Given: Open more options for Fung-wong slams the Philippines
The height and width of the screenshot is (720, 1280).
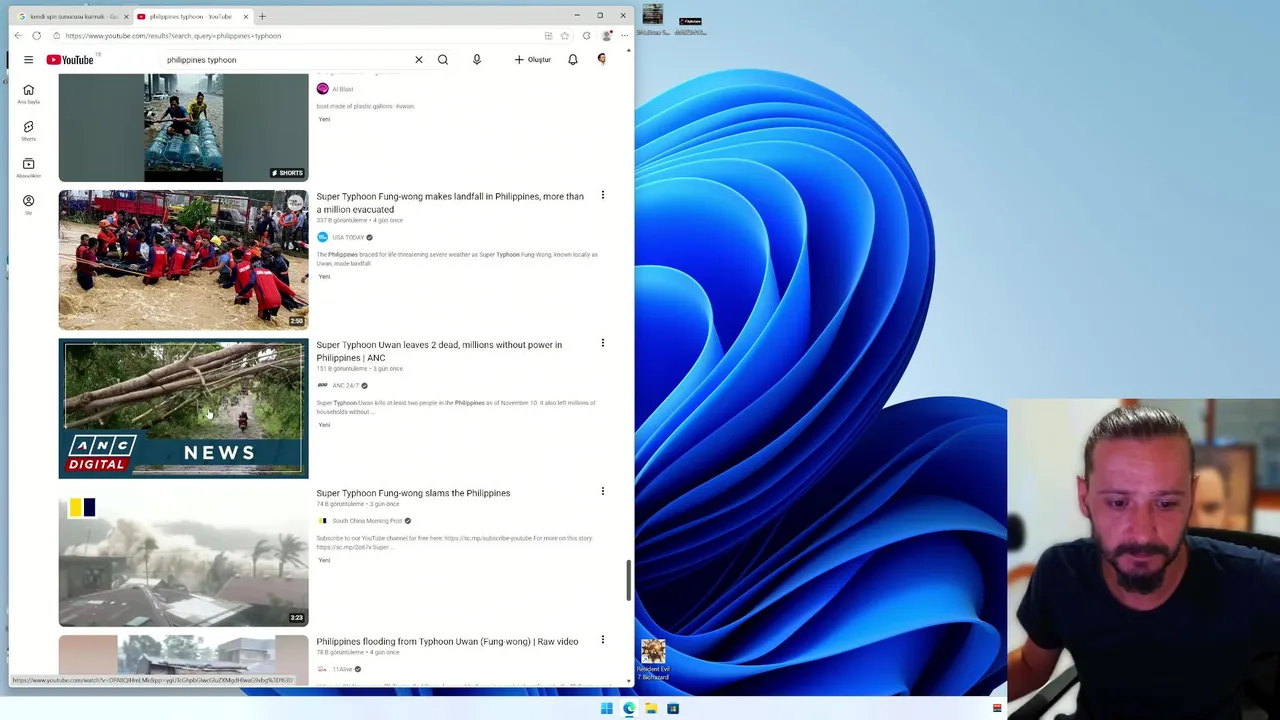Looking at the screenshot, I should [x=602, y=491].
